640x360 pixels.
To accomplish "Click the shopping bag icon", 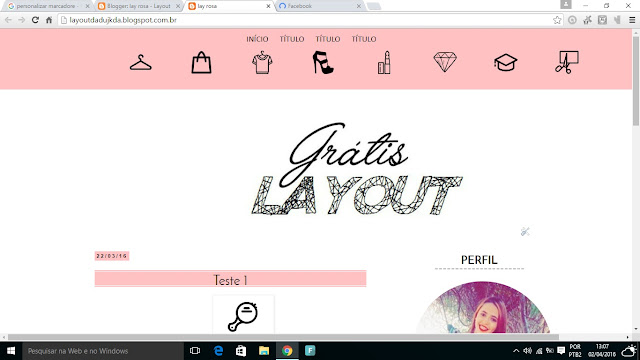I will (201, 62).
